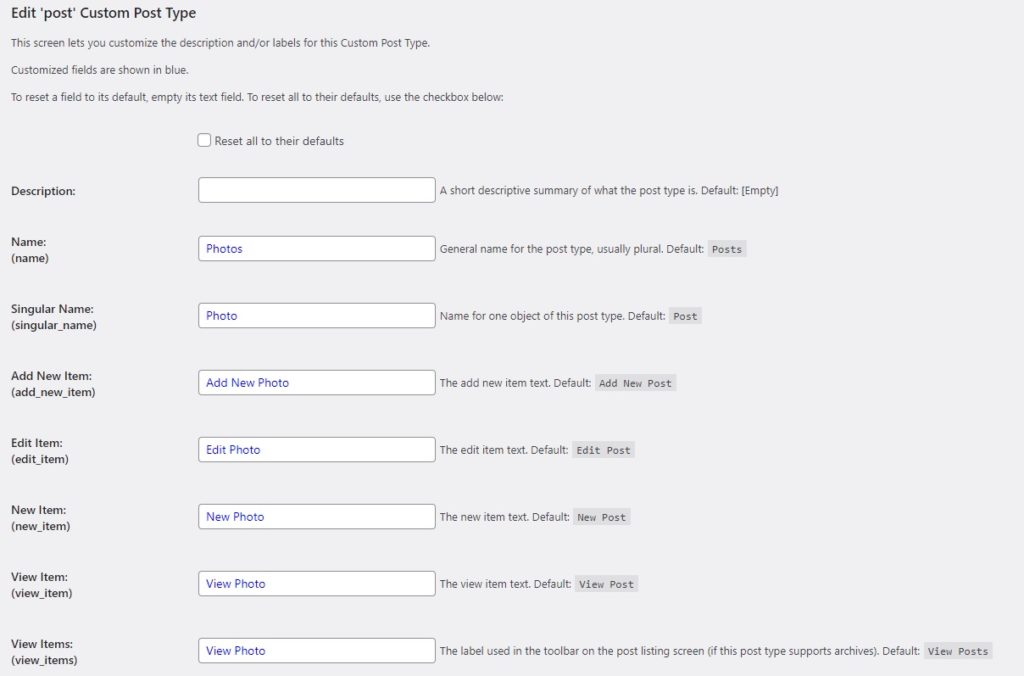Focus the 'Edit Photo' input field
Viewport: 1024px width, 676px height.
(x=317, y=450)
